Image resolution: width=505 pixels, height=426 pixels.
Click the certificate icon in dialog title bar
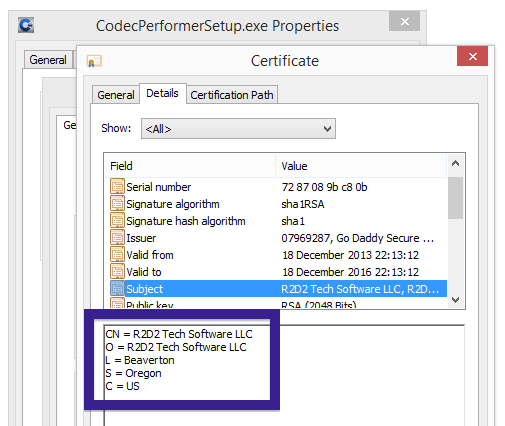tap(94, 61)
